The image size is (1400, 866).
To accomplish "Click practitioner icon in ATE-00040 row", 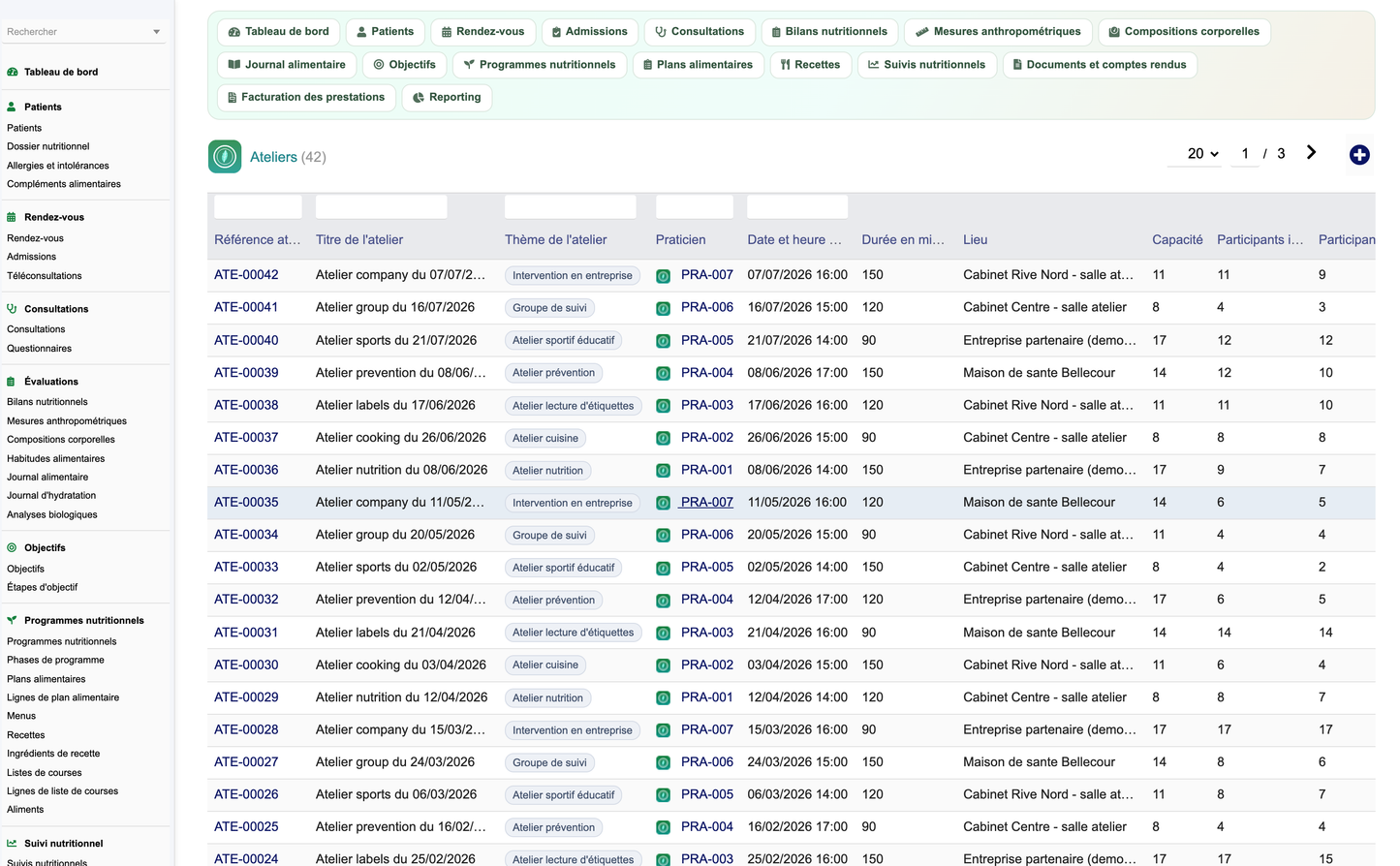I will (x=664, y=341).
